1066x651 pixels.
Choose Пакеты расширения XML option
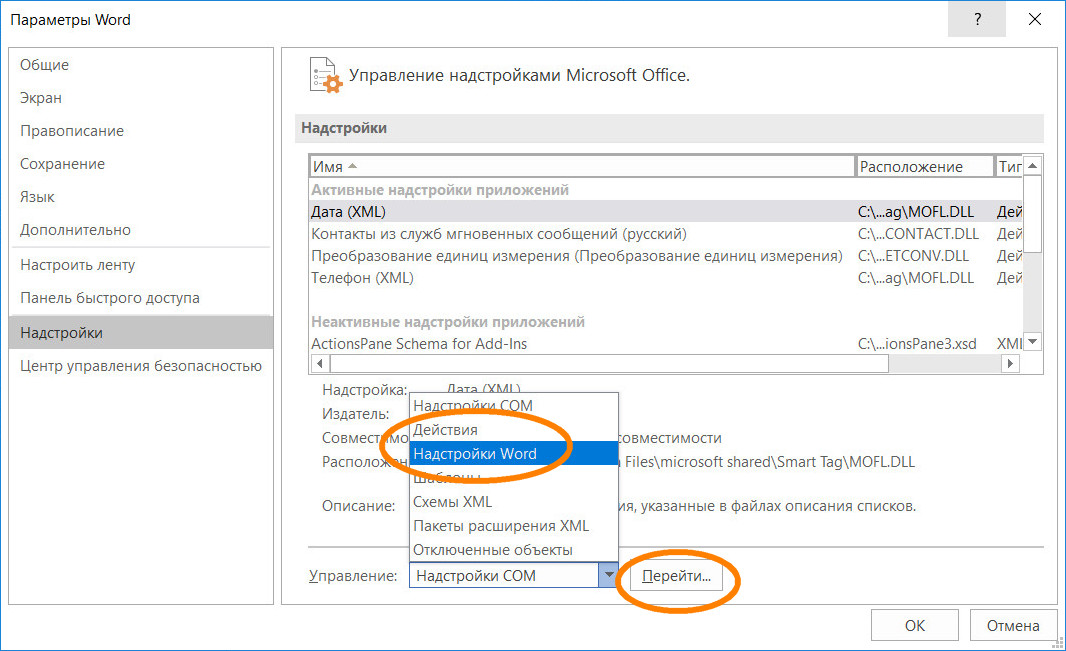click(x=513, y=525)
